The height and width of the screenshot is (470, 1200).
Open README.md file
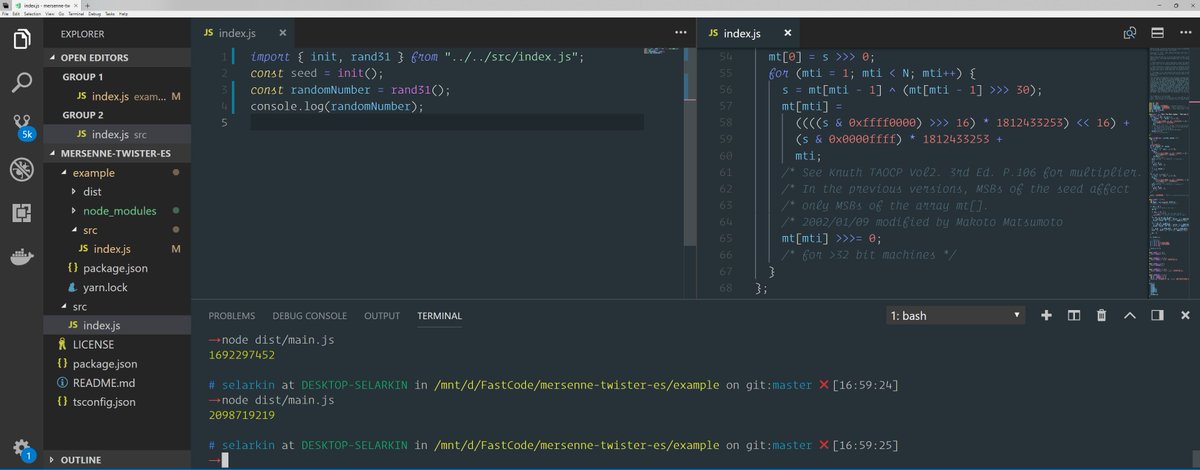tap(117, 383)
